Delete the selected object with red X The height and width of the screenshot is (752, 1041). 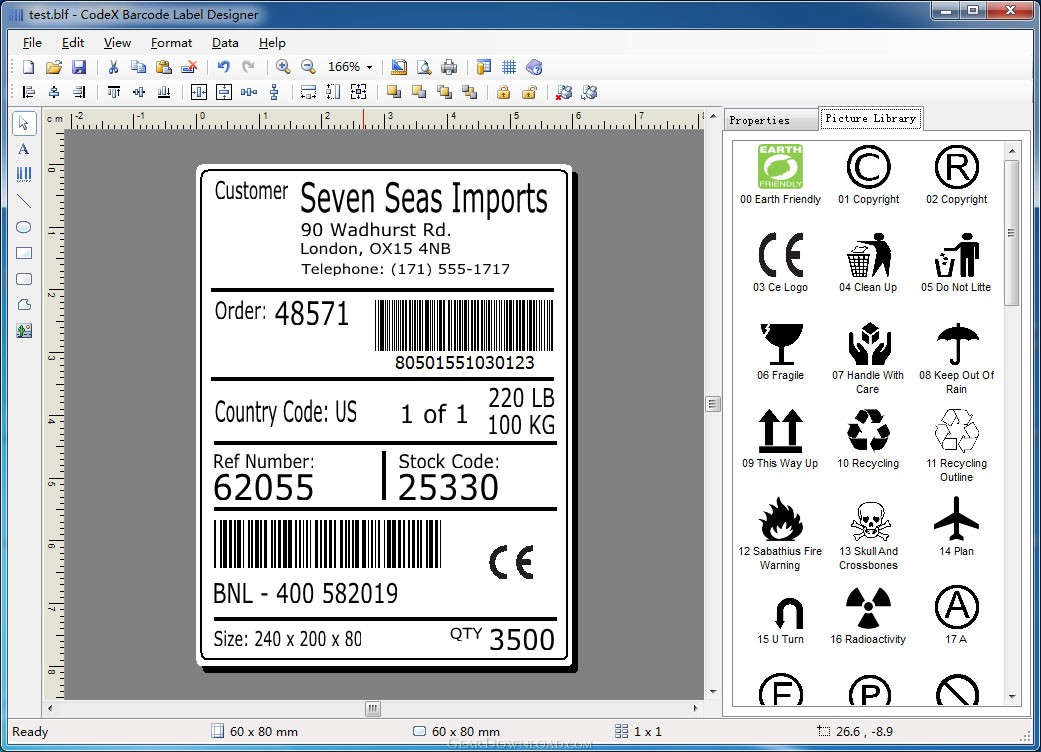pos(189,67)
